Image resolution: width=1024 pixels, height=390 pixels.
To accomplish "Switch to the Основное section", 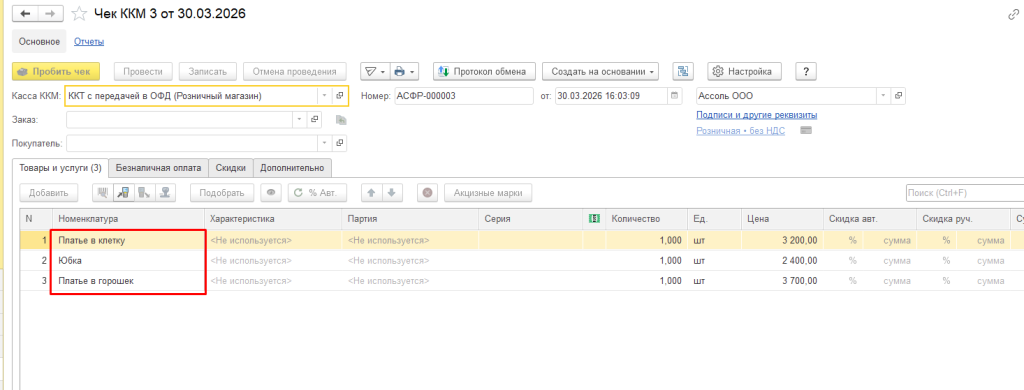I will [39, 41].
